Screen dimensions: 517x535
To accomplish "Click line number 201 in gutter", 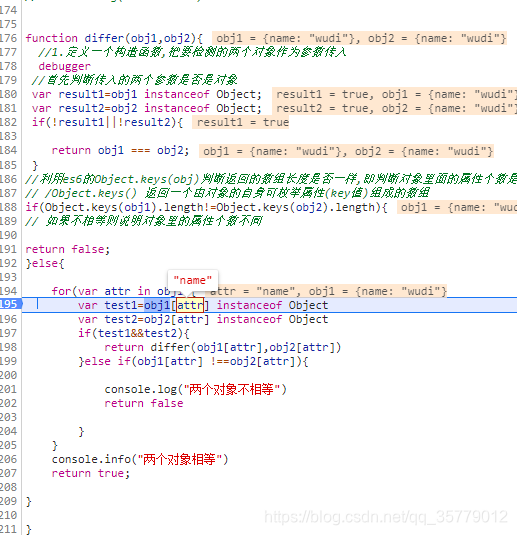I will click(9, 389).
